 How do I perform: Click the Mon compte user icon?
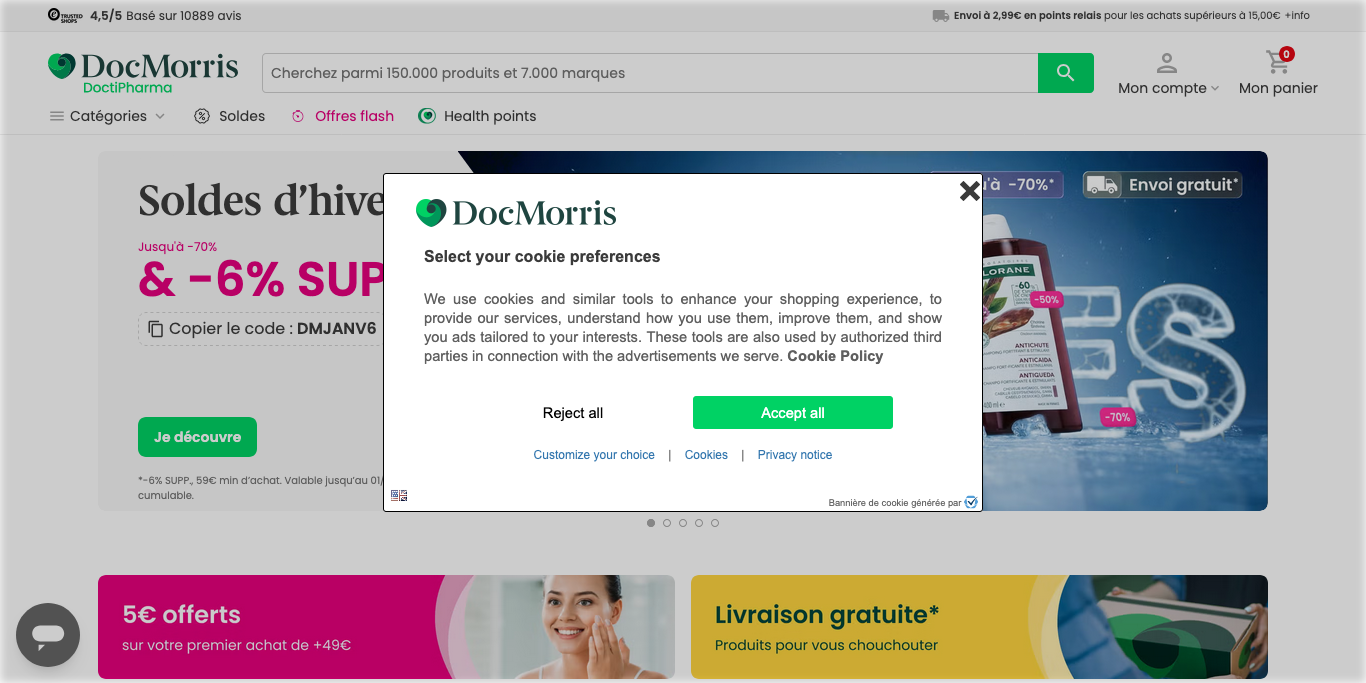point(1166,62)
